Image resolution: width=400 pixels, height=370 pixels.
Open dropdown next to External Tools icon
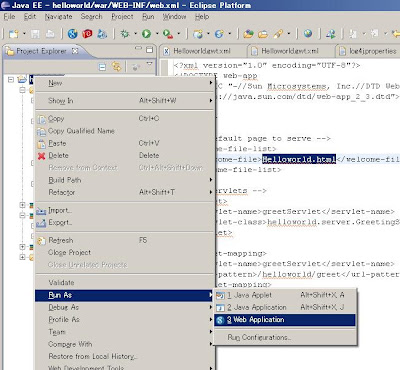179,34
